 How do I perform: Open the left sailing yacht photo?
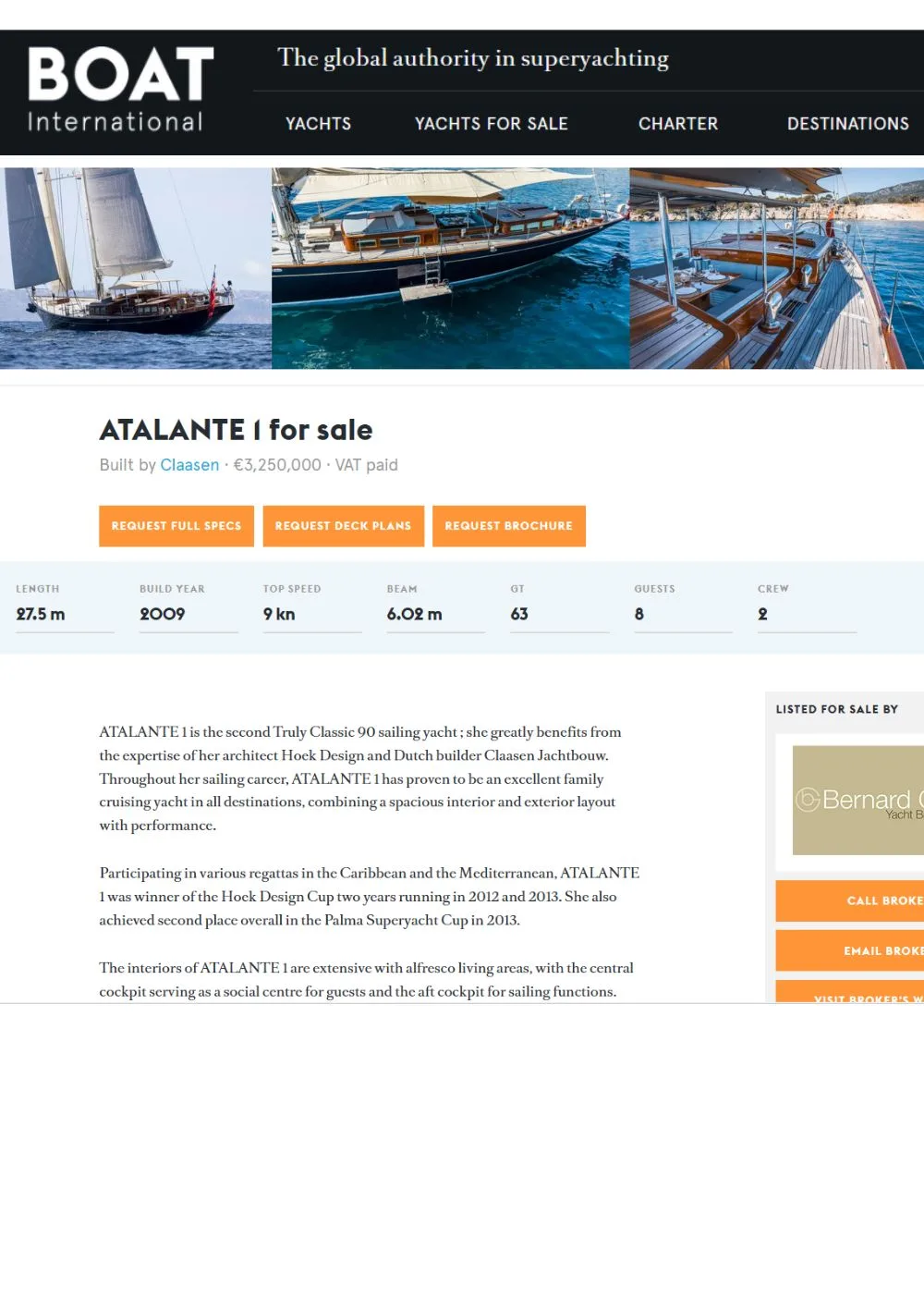pyautogui.click(x=135, y=266)
